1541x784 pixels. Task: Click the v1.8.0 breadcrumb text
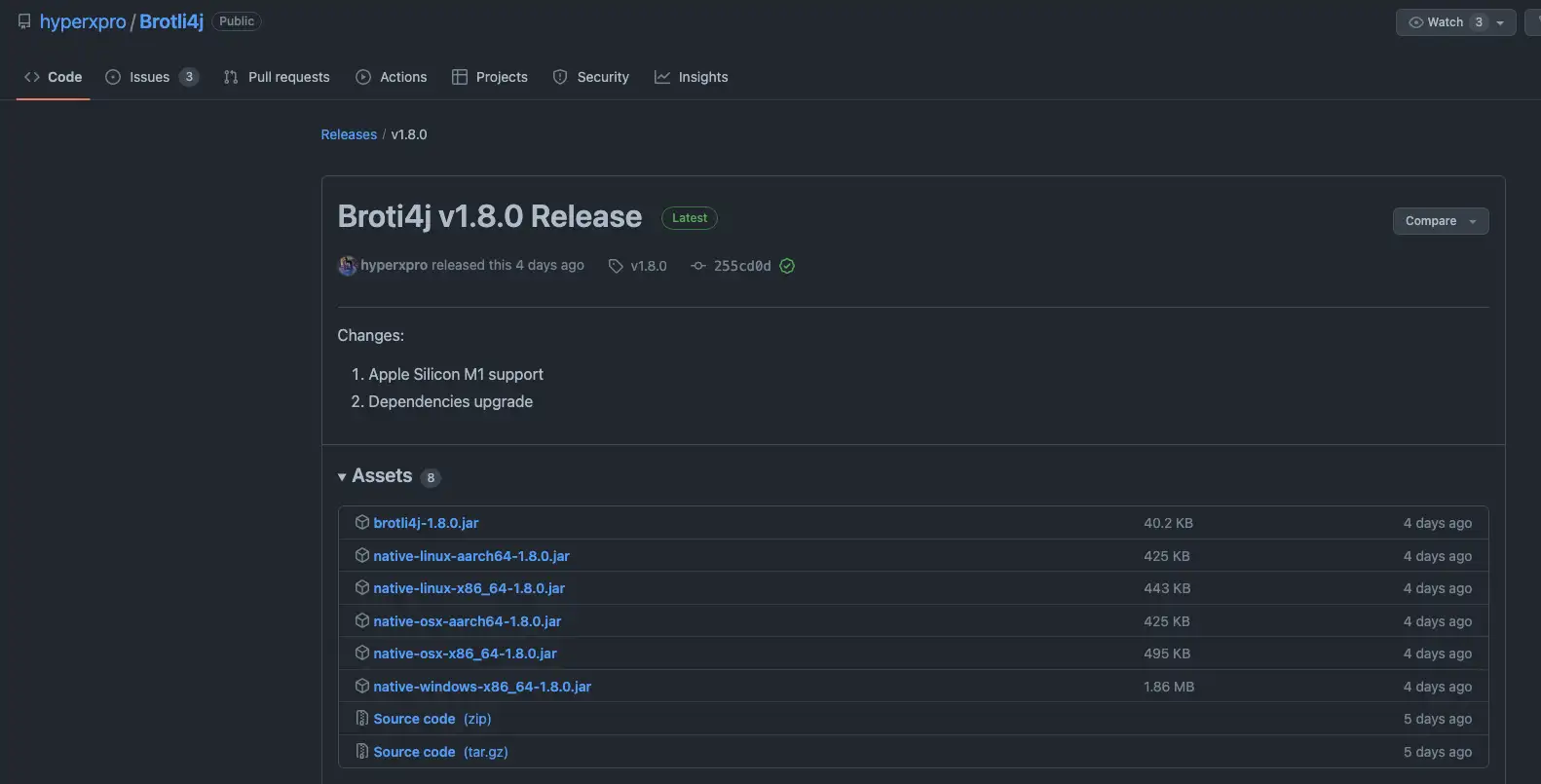[x=409, y=134]
